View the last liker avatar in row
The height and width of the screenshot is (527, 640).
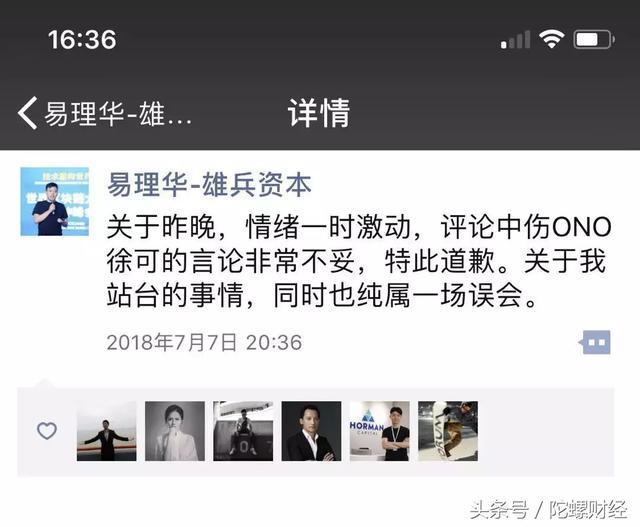(448, 431)
